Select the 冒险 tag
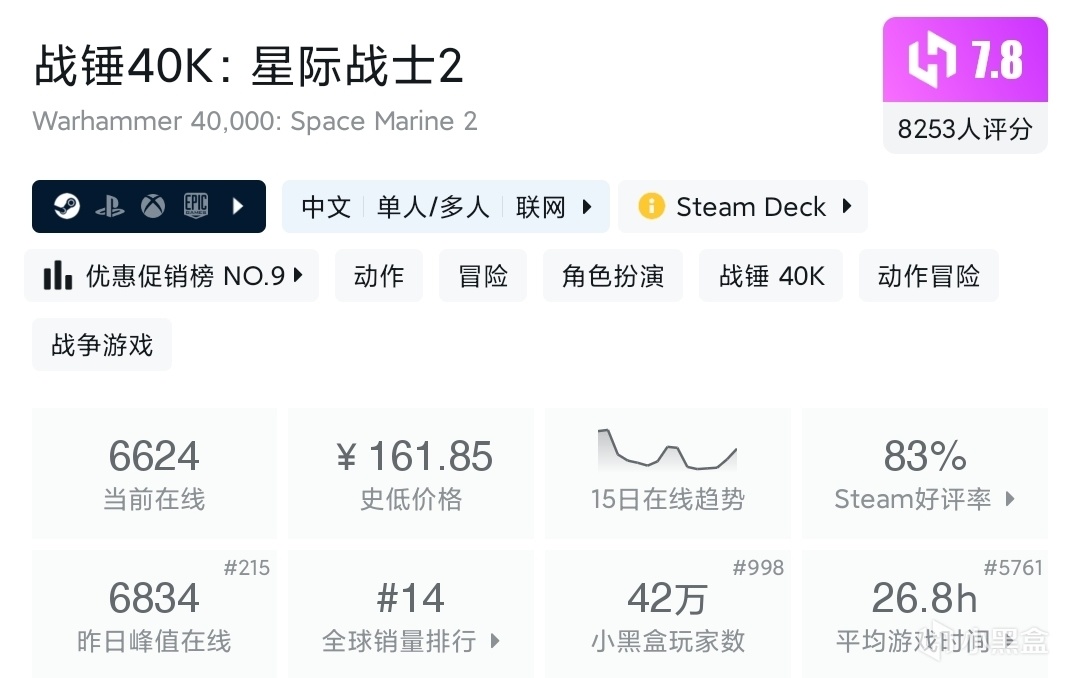This screenshot has height=678, width=1080. [x=483, y=276]
